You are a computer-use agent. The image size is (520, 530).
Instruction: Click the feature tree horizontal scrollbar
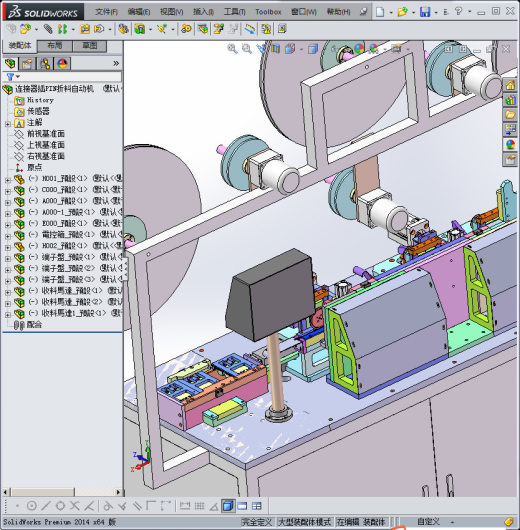62,492
